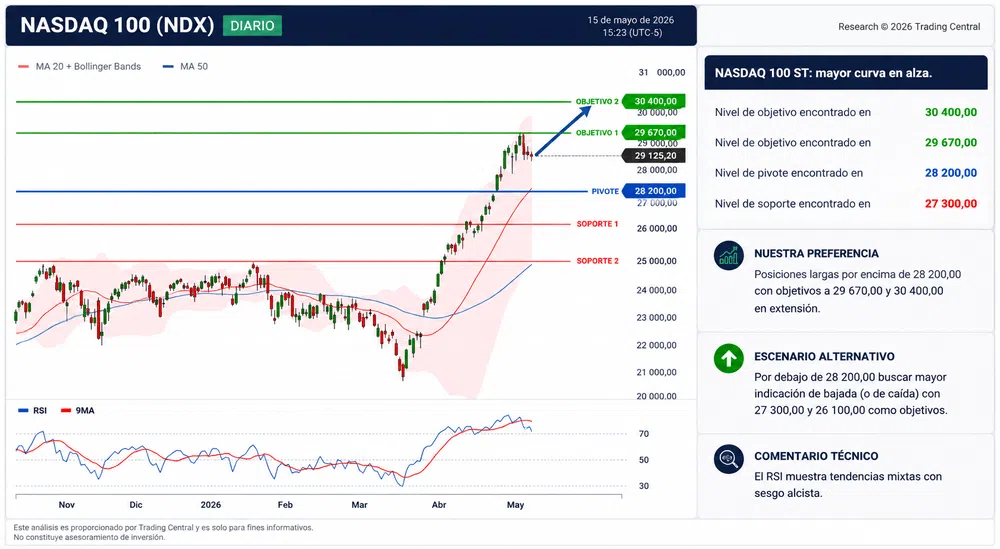Click the red MA 20 legend swatch
Screen dimensions: 1000x549
coord(24,66)
